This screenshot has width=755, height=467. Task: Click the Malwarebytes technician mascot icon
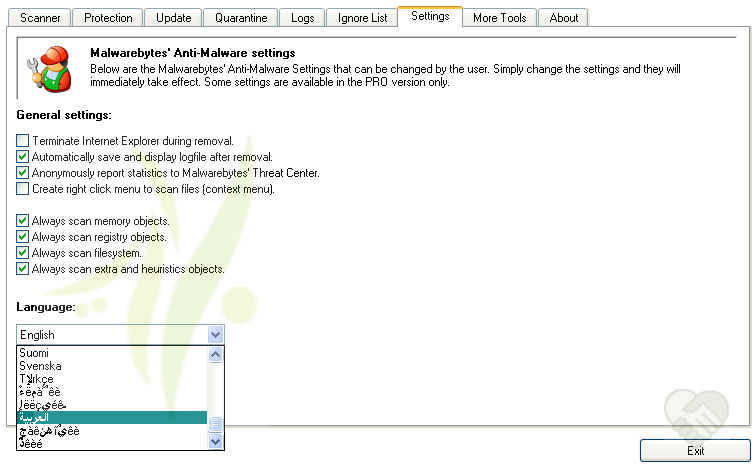(x=50, y=69)
